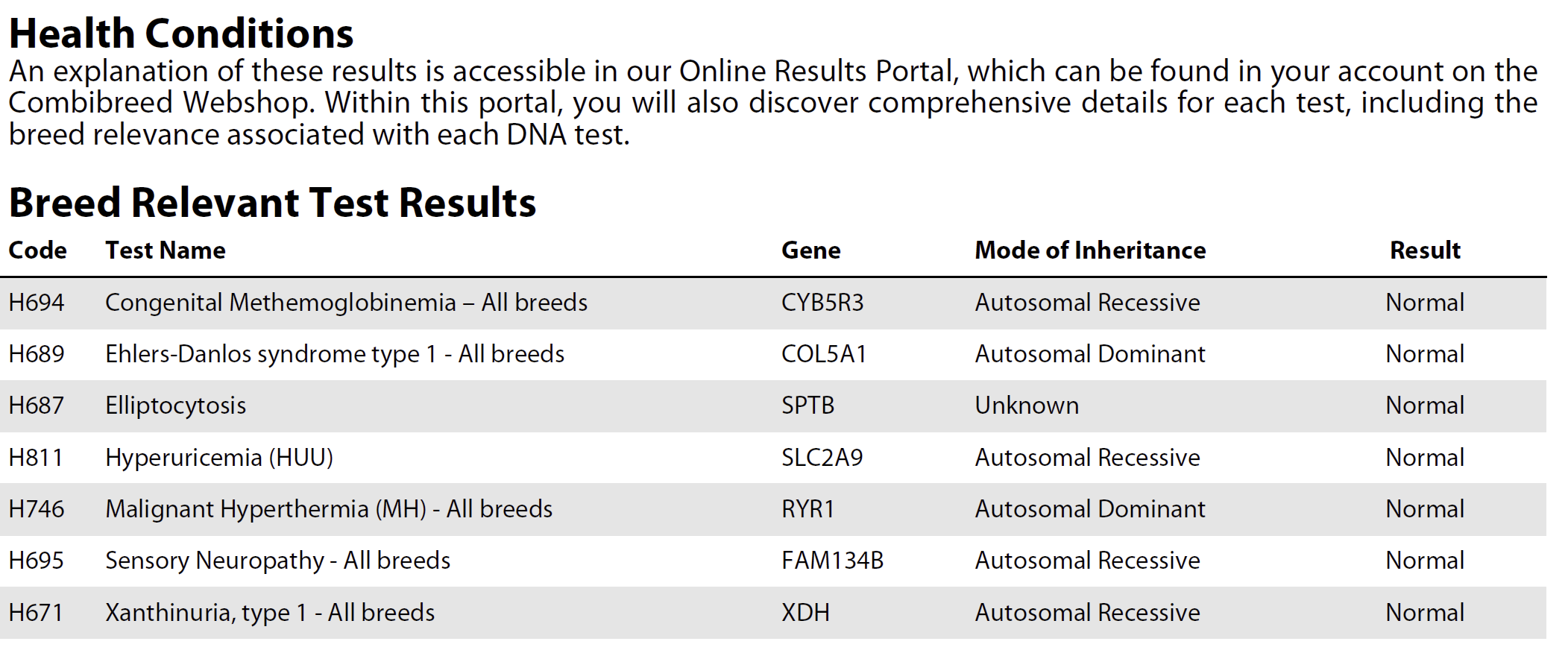Click the RYR1 gene cell
Image resolution: width=1568 pixels, height=653 pixels.
807,509
